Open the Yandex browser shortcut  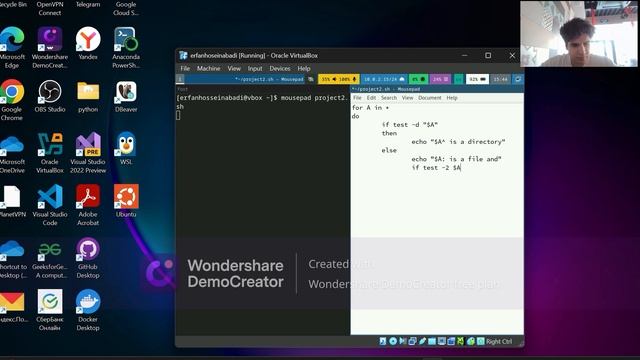coord(88,44)
